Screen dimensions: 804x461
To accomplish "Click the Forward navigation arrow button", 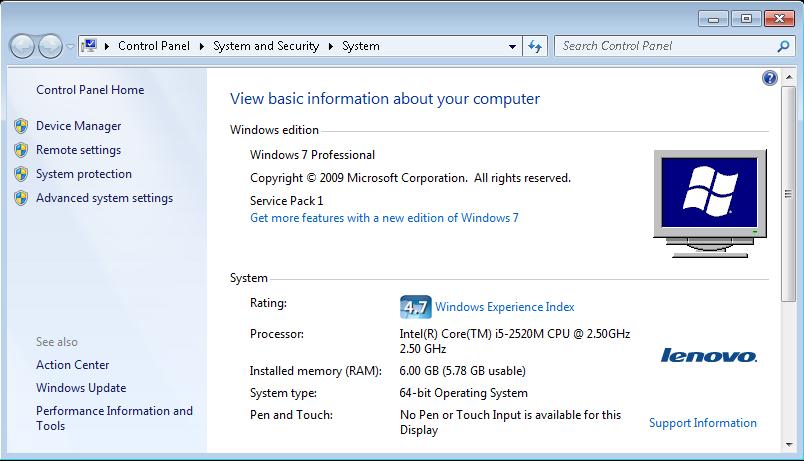I will [x=49, y=46].
